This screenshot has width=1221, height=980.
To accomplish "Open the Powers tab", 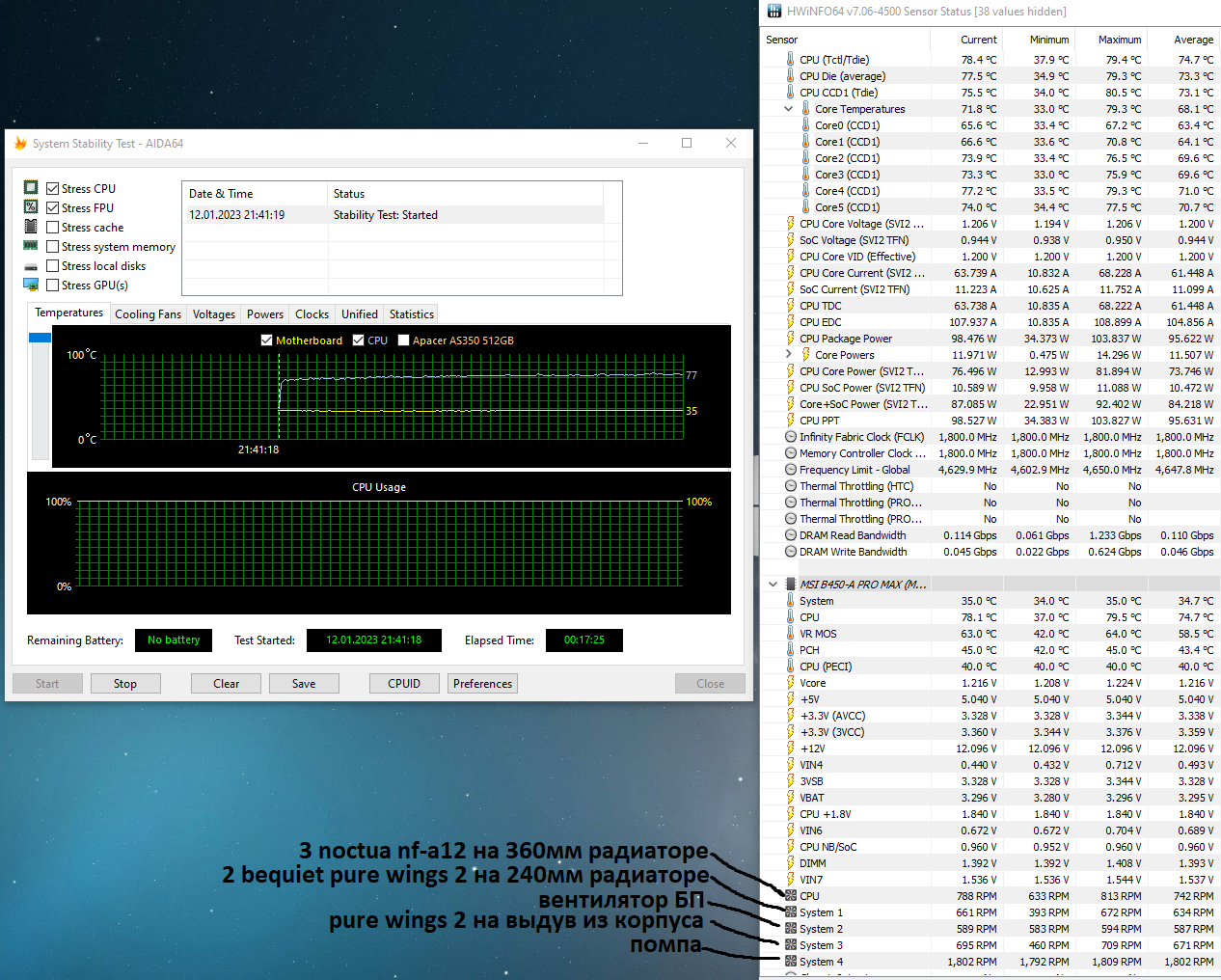I will click(265, 314).
